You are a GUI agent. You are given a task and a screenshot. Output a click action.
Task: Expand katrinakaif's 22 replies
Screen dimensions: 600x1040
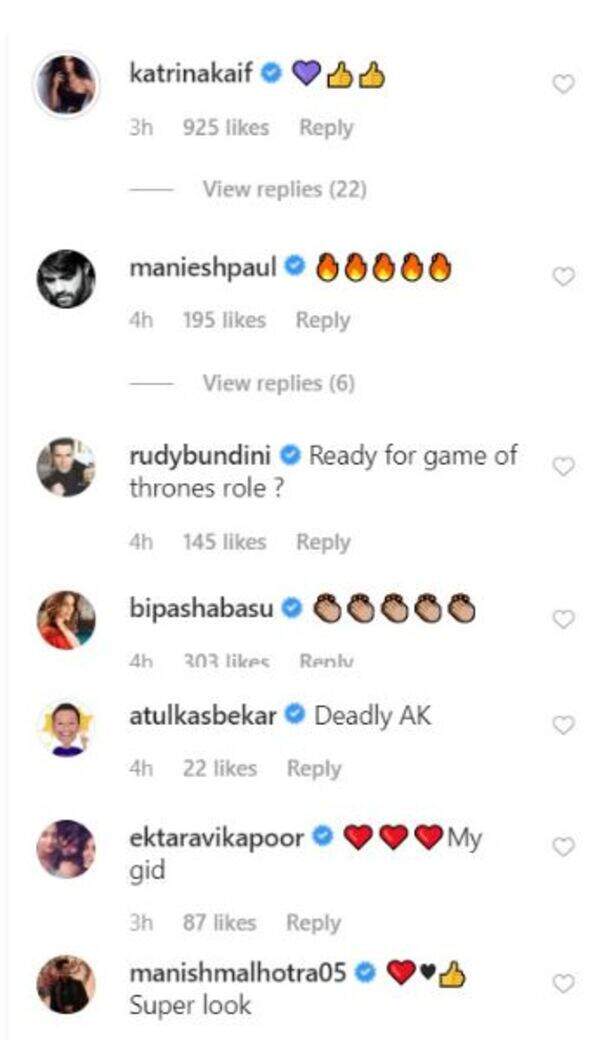coord(284,189)
